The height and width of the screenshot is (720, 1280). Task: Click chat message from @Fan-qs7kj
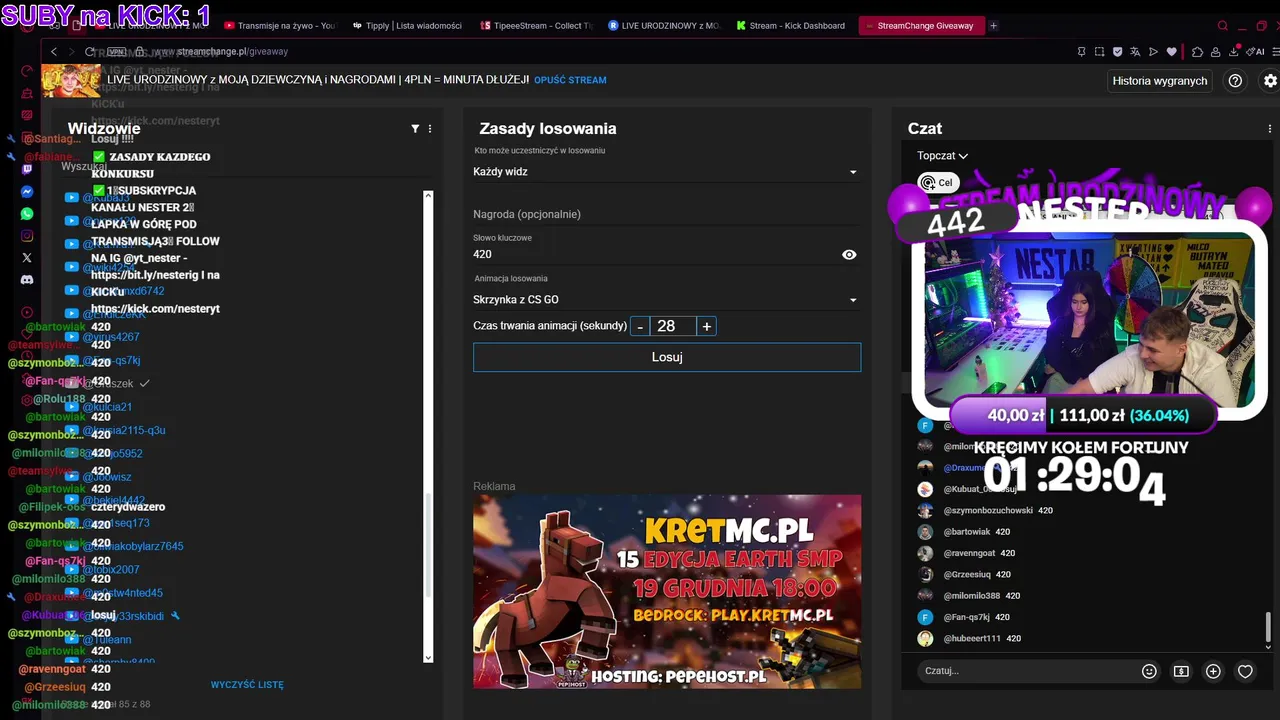coord(965,618)
